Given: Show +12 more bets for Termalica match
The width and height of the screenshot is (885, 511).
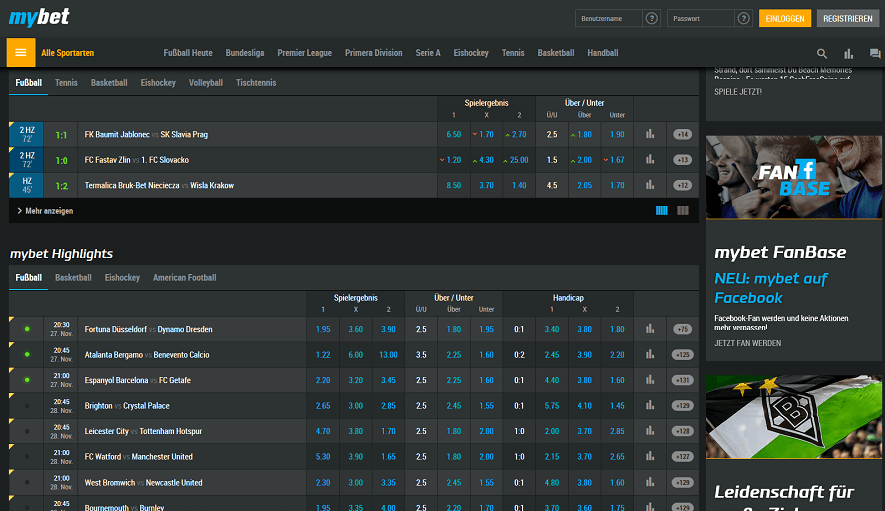Looking at the screenshot, I should [x=682, y=185].
